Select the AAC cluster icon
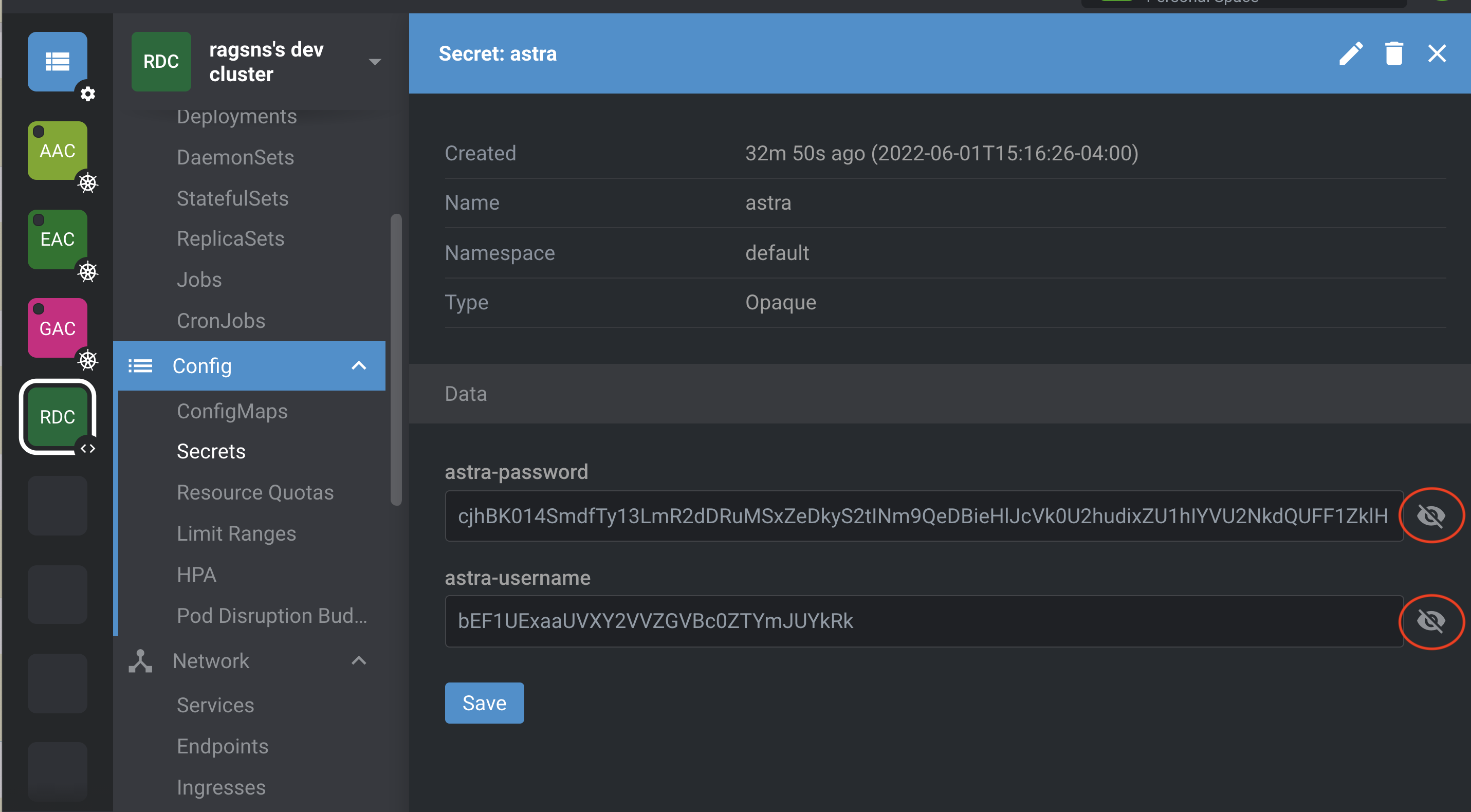 point(57,150)
